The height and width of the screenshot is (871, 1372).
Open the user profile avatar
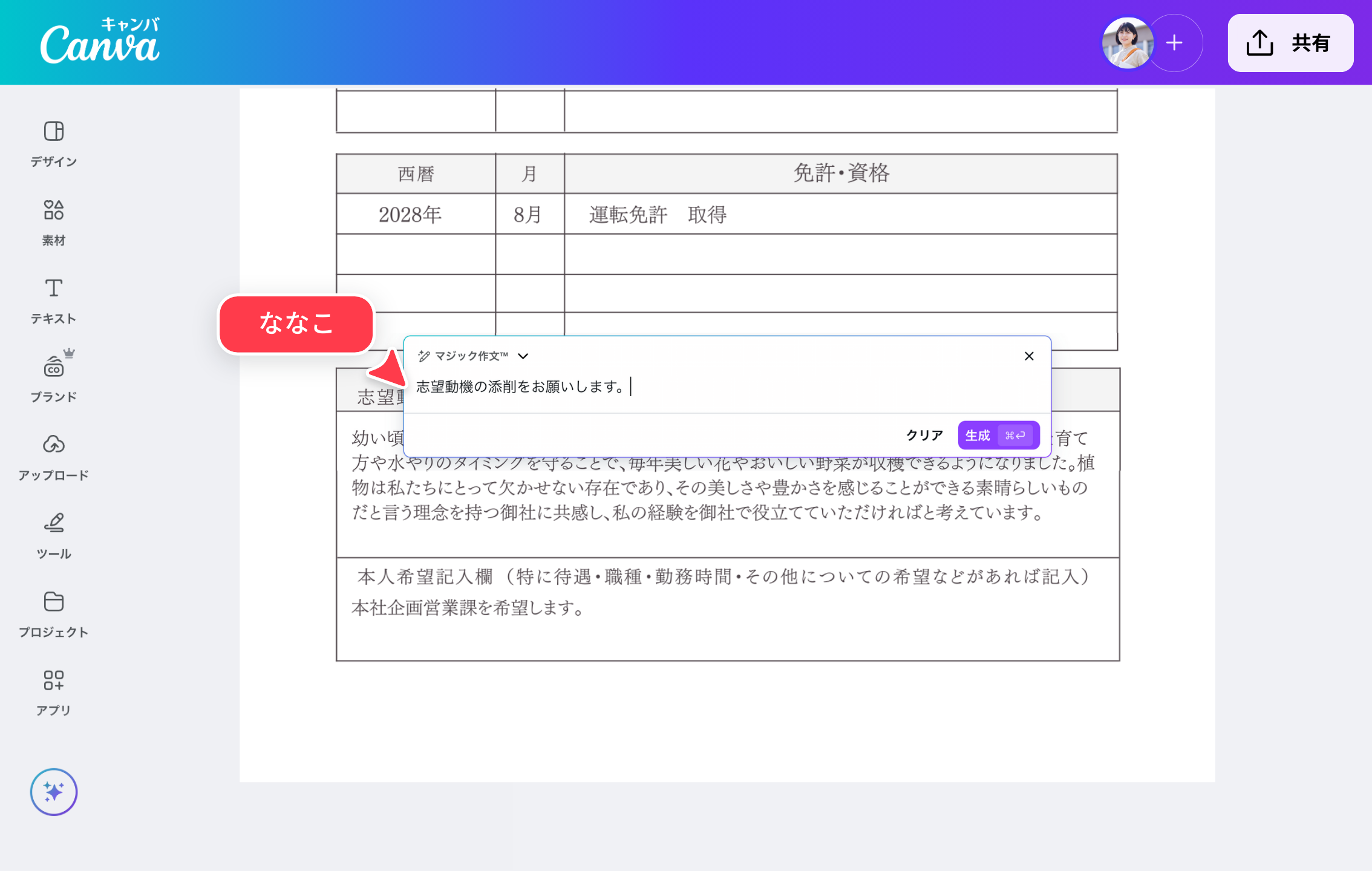[x=1127, y=43]
